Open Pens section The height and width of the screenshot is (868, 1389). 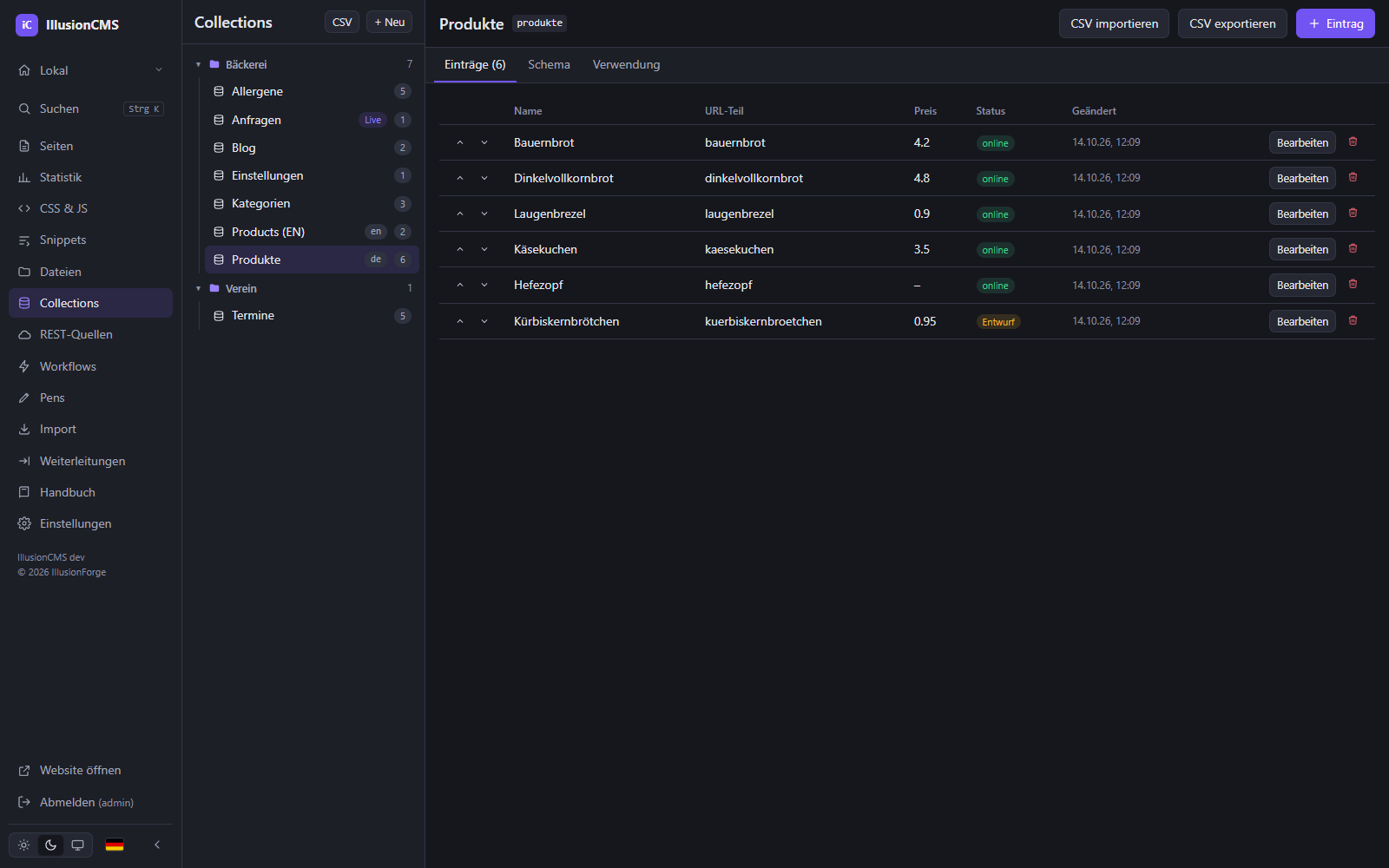click(90, 398)
